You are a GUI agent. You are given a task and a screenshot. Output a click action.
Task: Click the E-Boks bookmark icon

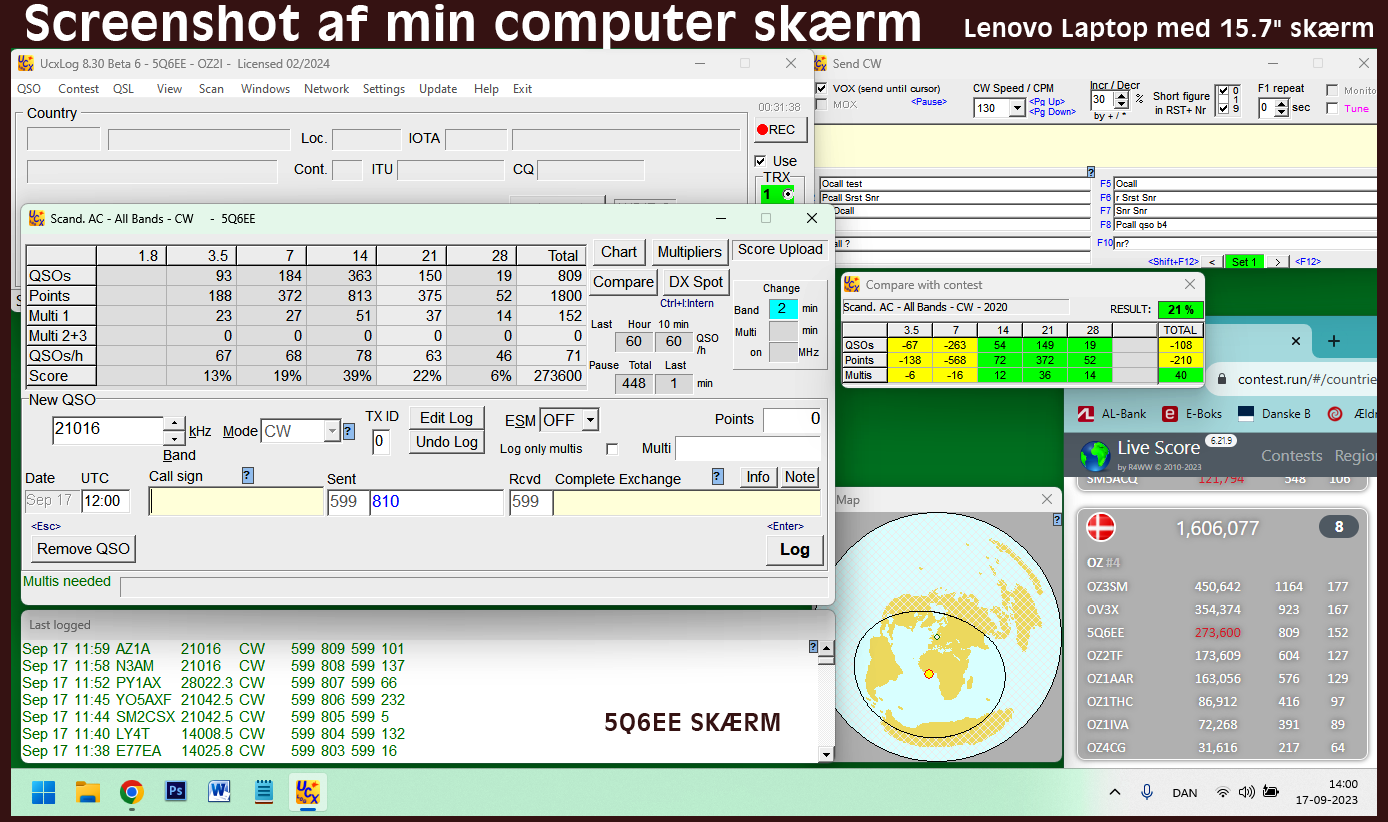pyautogui.click(x=1169, y=414)
